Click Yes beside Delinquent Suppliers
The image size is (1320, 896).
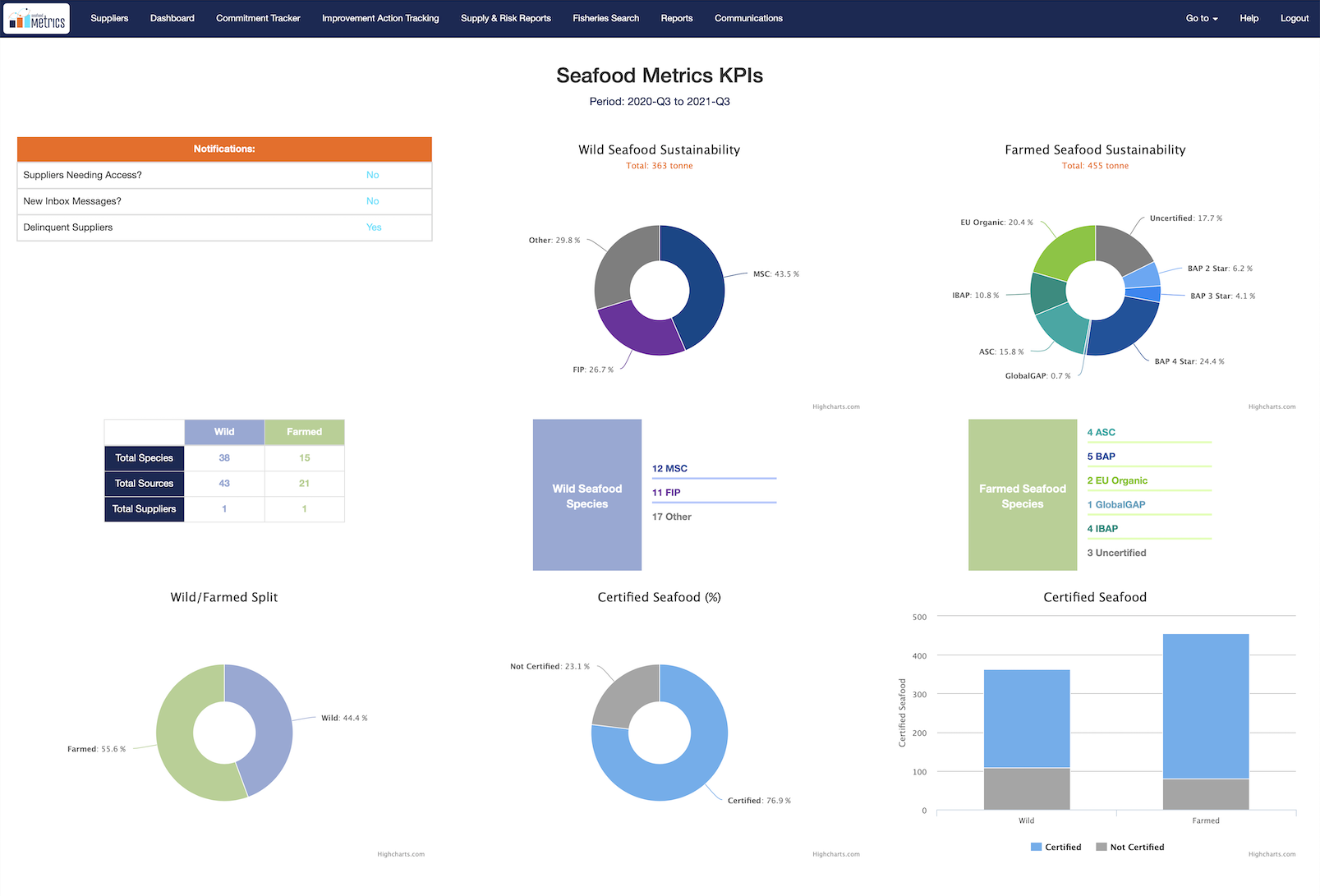pos(374,227)
